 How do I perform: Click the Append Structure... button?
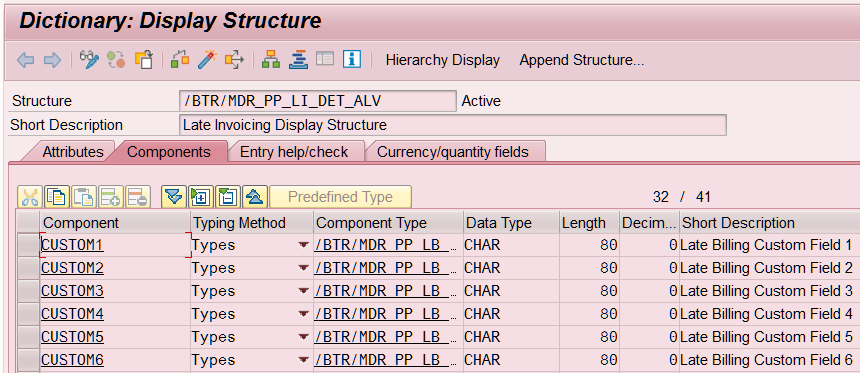pos(581,60)
